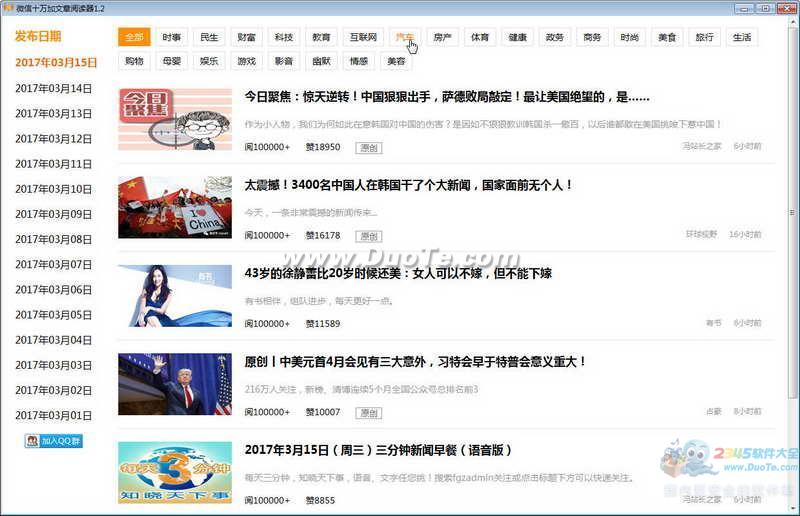
Task: Select the 幽默 category
Action: point(321,61)
